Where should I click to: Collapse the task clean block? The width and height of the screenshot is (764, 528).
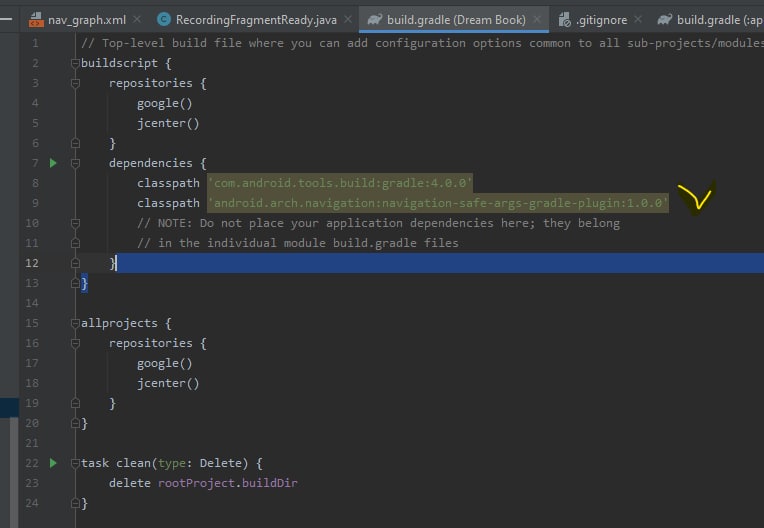coord(75,463)
